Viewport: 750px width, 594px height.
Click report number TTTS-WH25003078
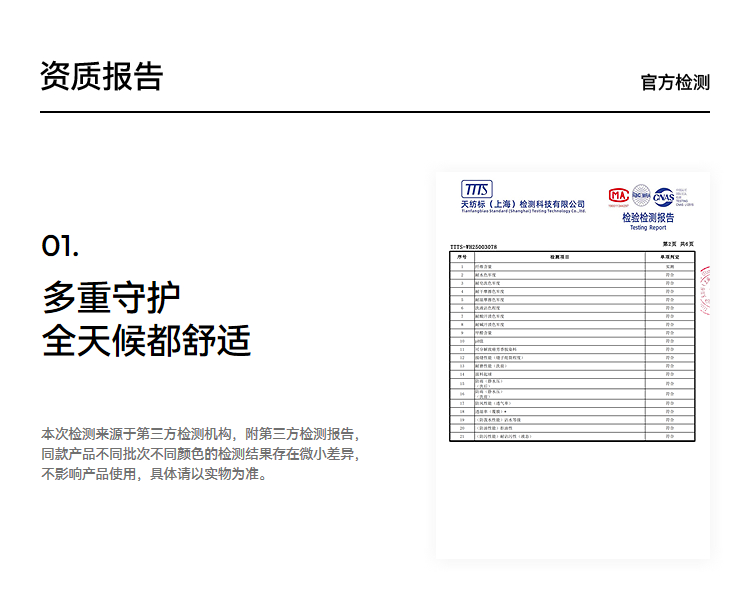[x=474, y=247]
